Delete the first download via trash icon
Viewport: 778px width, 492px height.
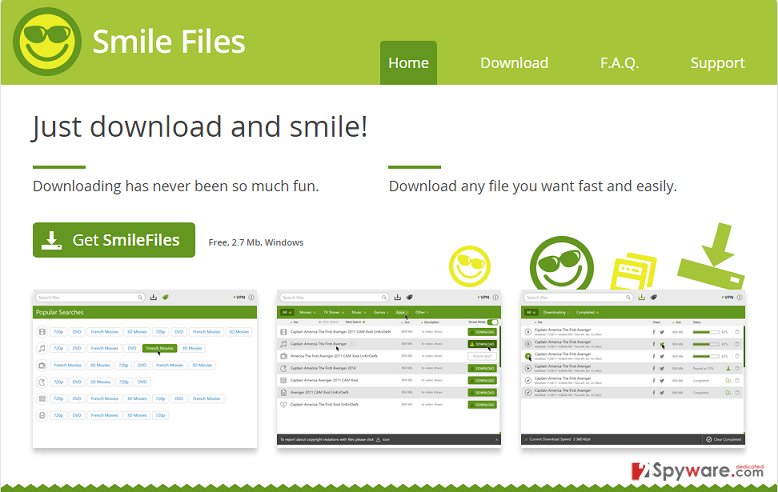point(737,332)
